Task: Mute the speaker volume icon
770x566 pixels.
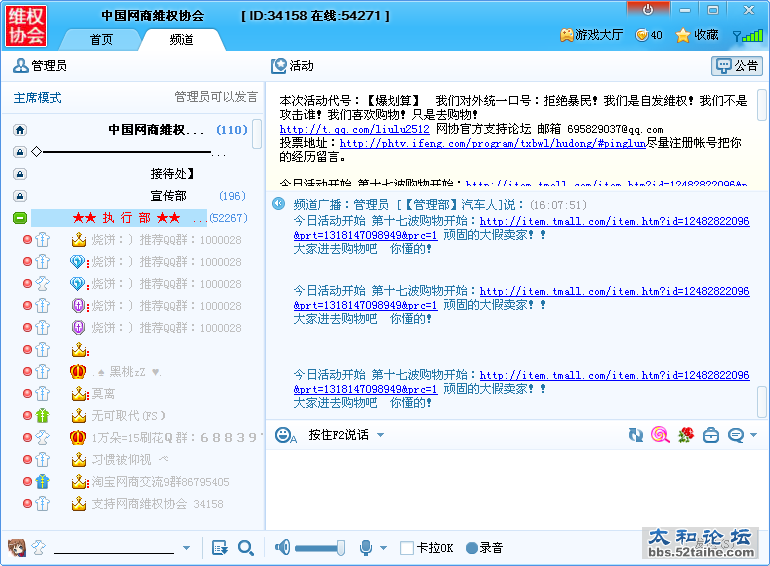Action: click(x=282, y=547)
